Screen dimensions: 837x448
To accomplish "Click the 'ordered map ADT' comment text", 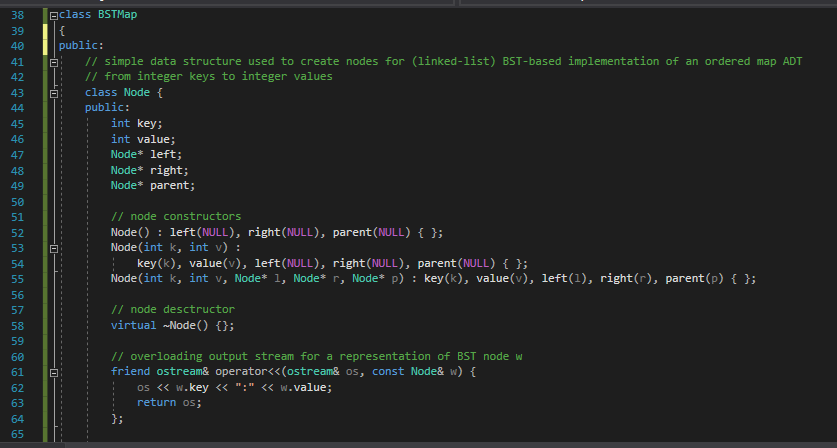I will click(753, 61).
